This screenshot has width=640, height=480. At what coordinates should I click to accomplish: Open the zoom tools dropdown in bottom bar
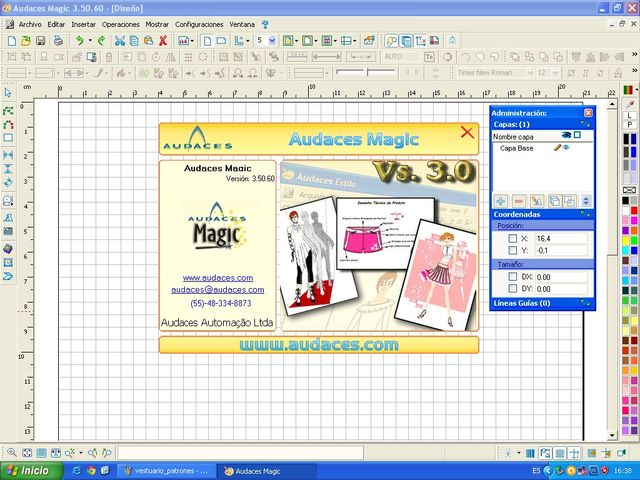pos(81,453)
